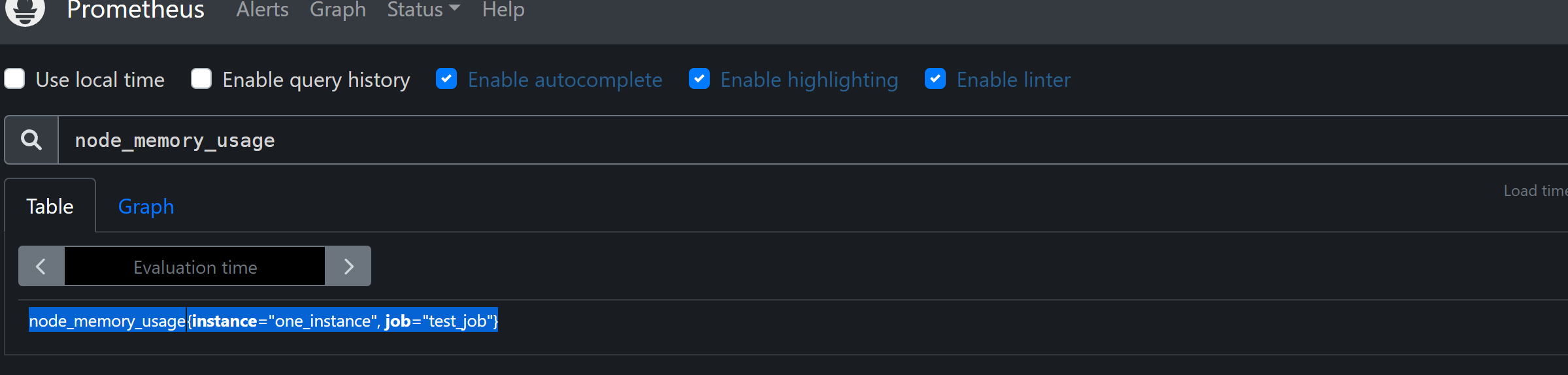Expand the Status dropdown menu
Image resolution: width=1568 pixels, height=375 pixels.
tap(424, 10)
